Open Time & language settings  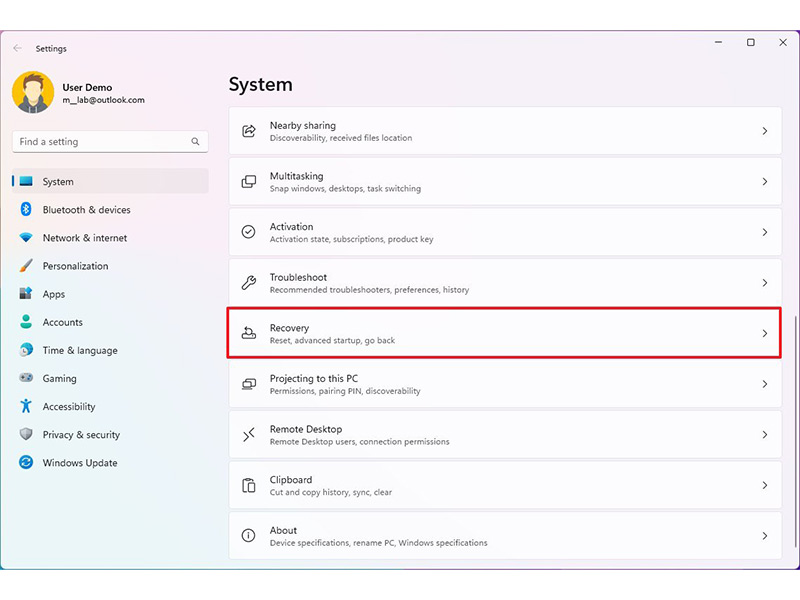110,350
